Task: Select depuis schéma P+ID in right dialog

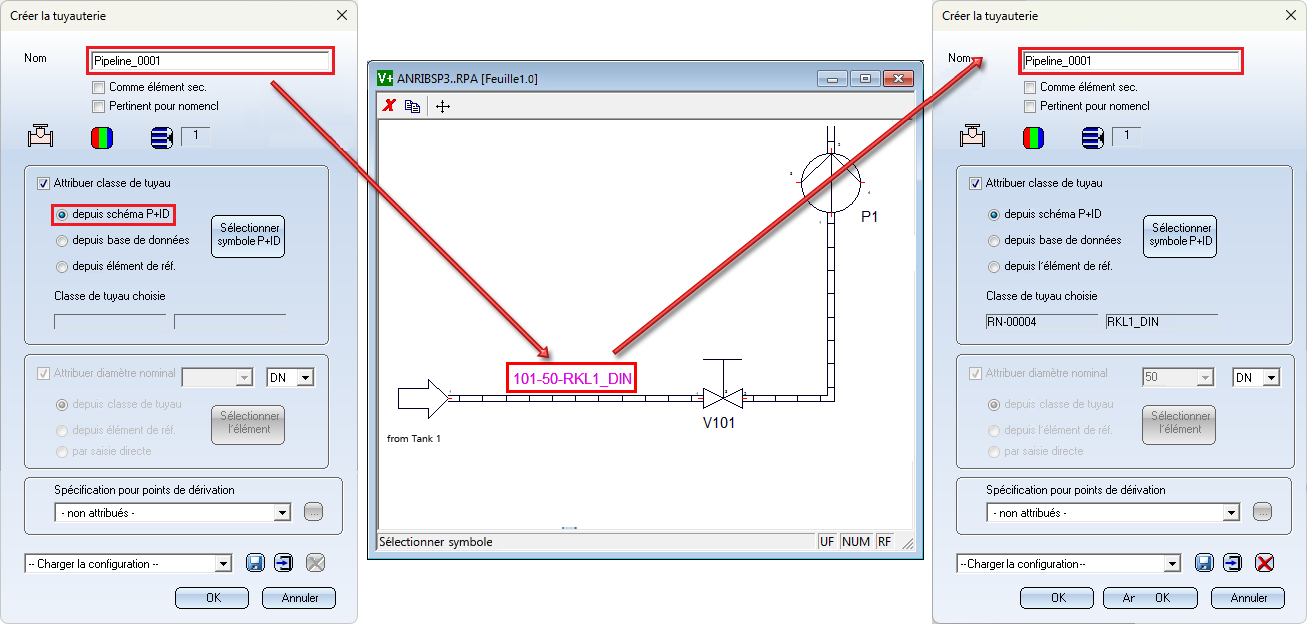Action: [x=994, y=214]
